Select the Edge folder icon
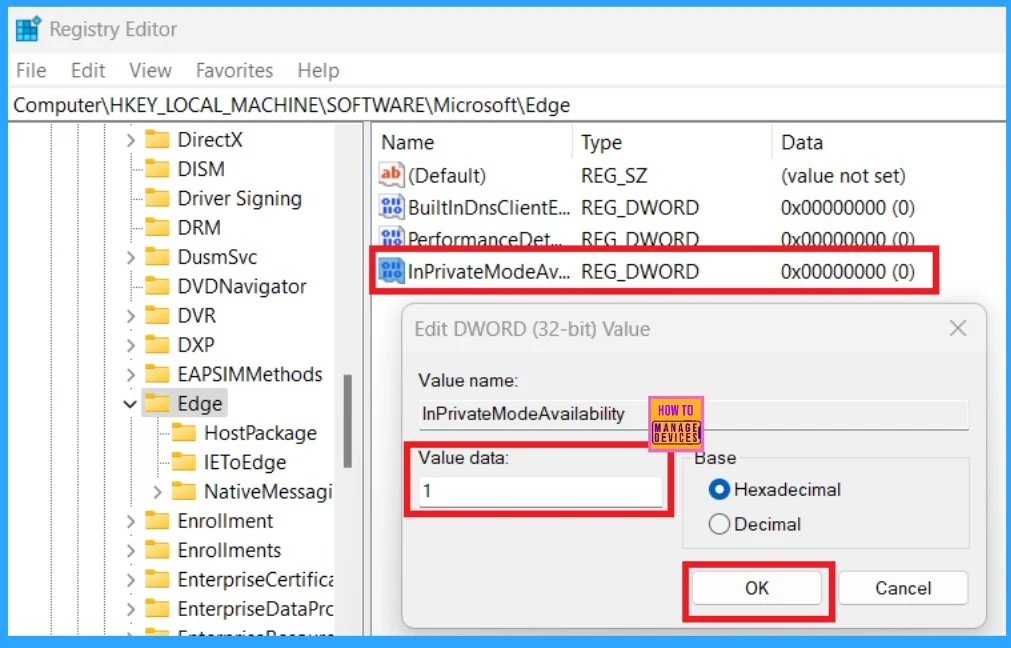Image resolution: width=1011 pixels, height=648 pixels. point(157,404)
